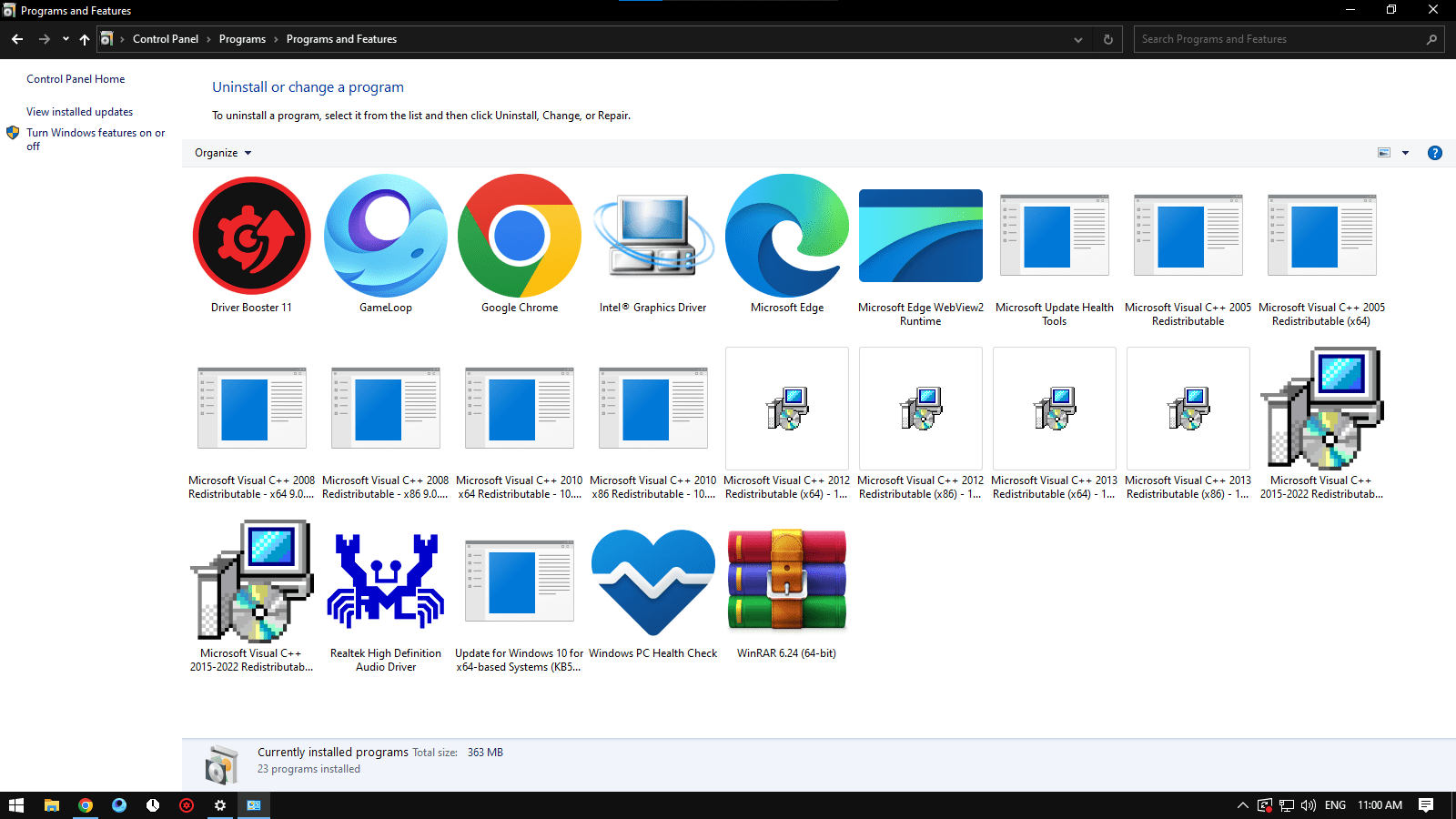The height and width of the screenshot is (819, 1456).
Task: Select the Intel Graphics Driver icon
Action: pyautogui.click(x=653, y=236)
